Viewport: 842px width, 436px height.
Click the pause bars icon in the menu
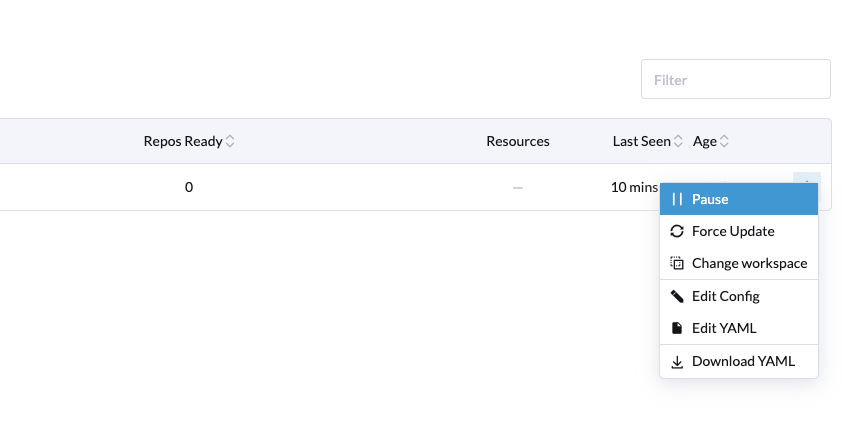[x=677, y=199]
